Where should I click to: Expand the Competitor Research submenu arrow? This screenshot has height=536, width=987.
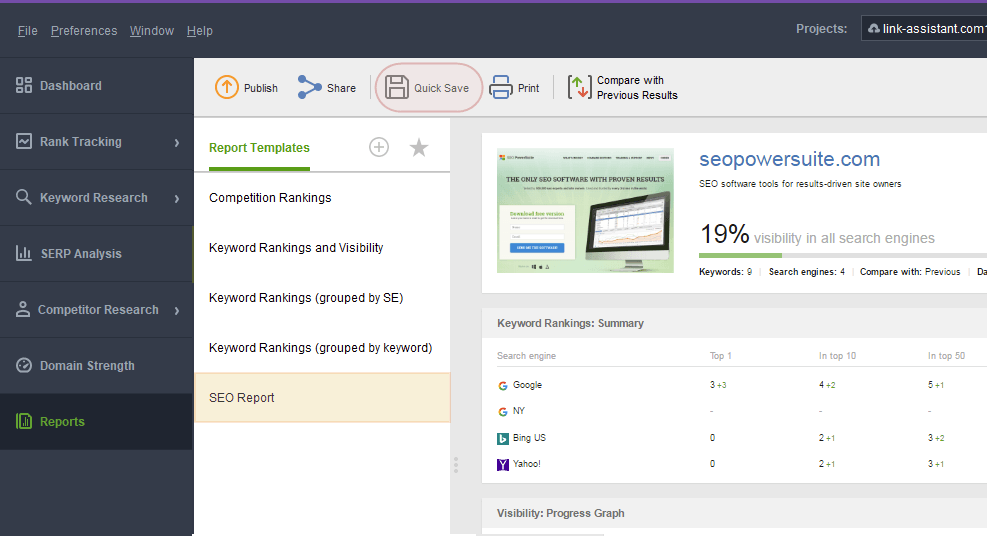(x=177, y=311)
